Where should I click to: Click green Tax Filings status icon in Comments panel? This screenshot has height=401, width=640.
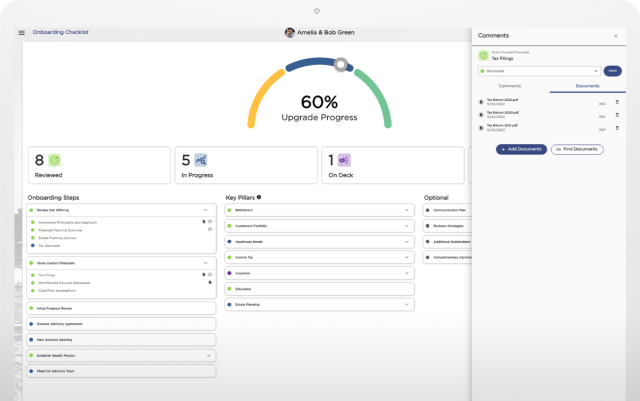coord(483,56)
